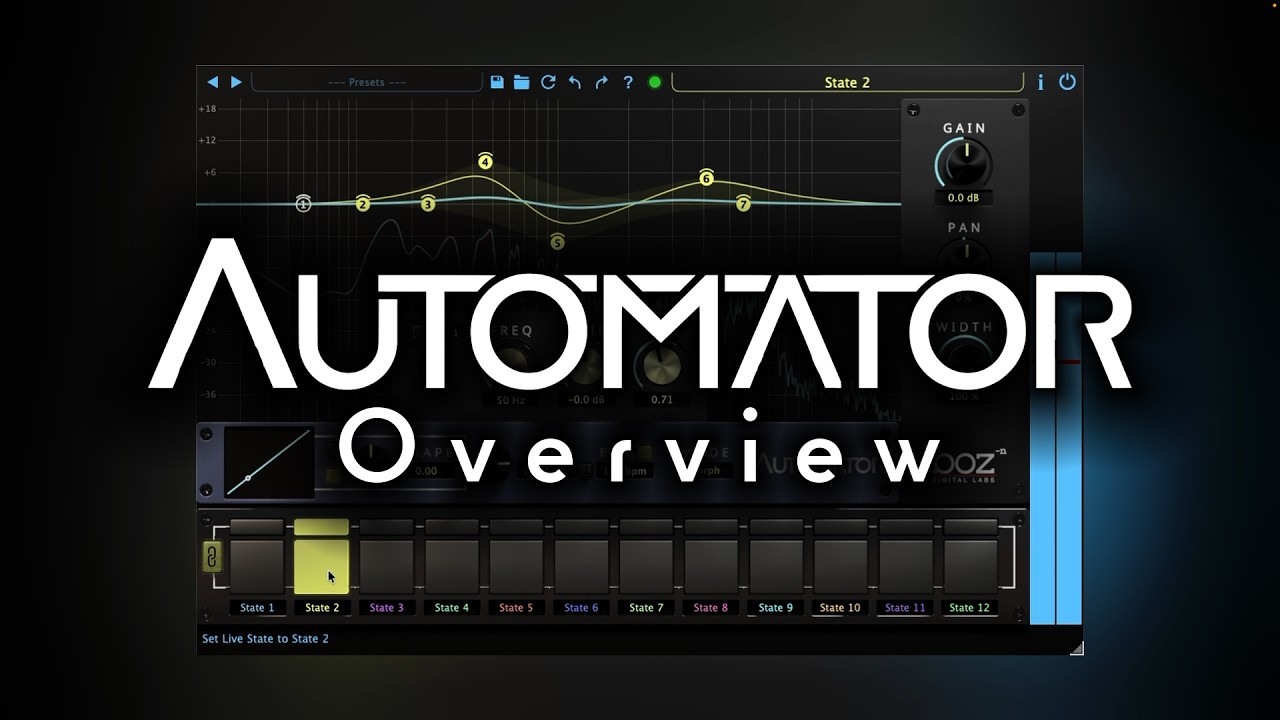The image size is (1280, 720).
Task: Toggle small button above State 6 pad
Action: pos(581,527)
